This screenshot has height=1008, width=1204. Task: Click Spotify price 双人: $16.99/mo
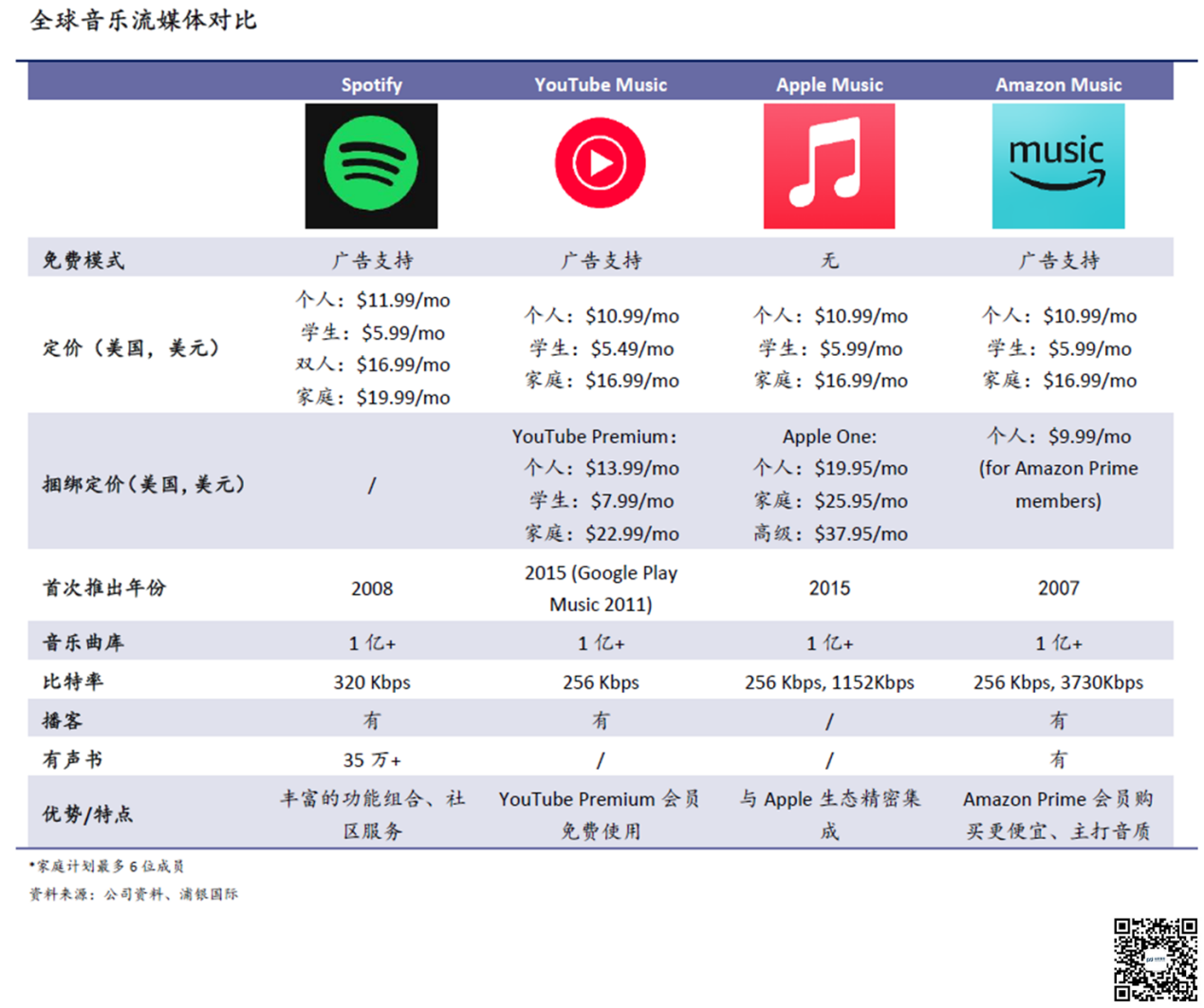(x=373, y=364)
